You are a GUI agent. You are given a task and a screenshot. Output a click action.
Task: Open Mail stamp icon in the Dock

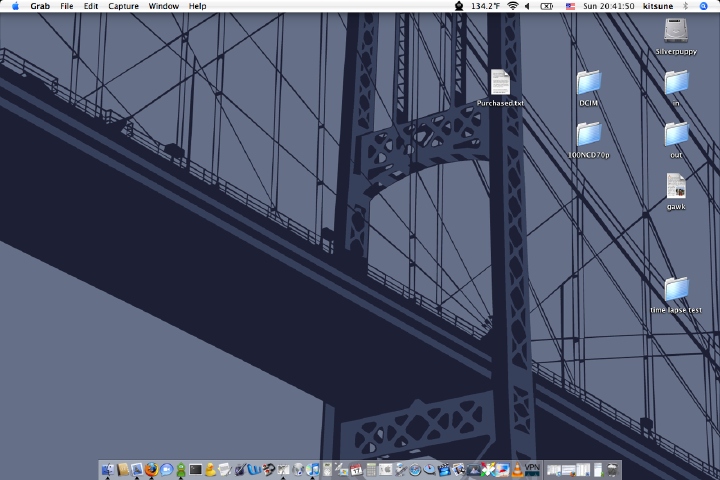pyautogui.click(x=137, y=470)
